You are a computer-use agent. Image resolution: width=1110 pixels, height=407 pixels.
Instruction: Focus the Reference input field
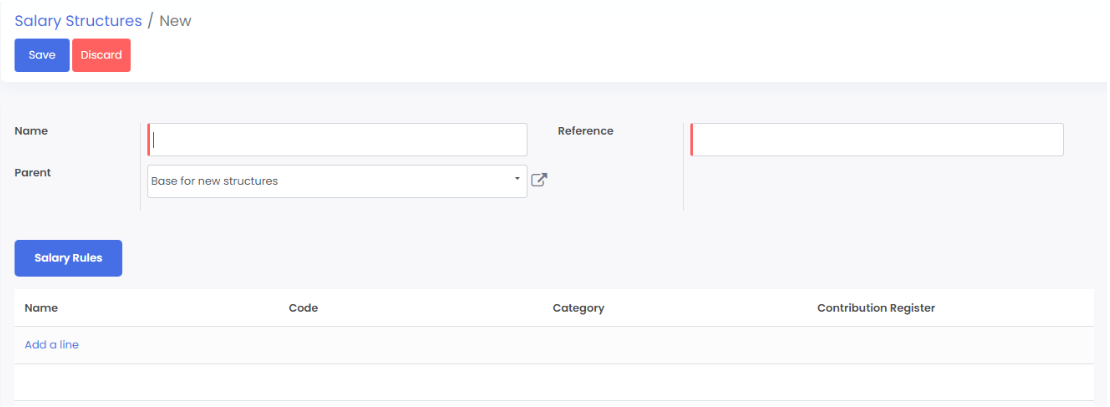tap(877, 140)
